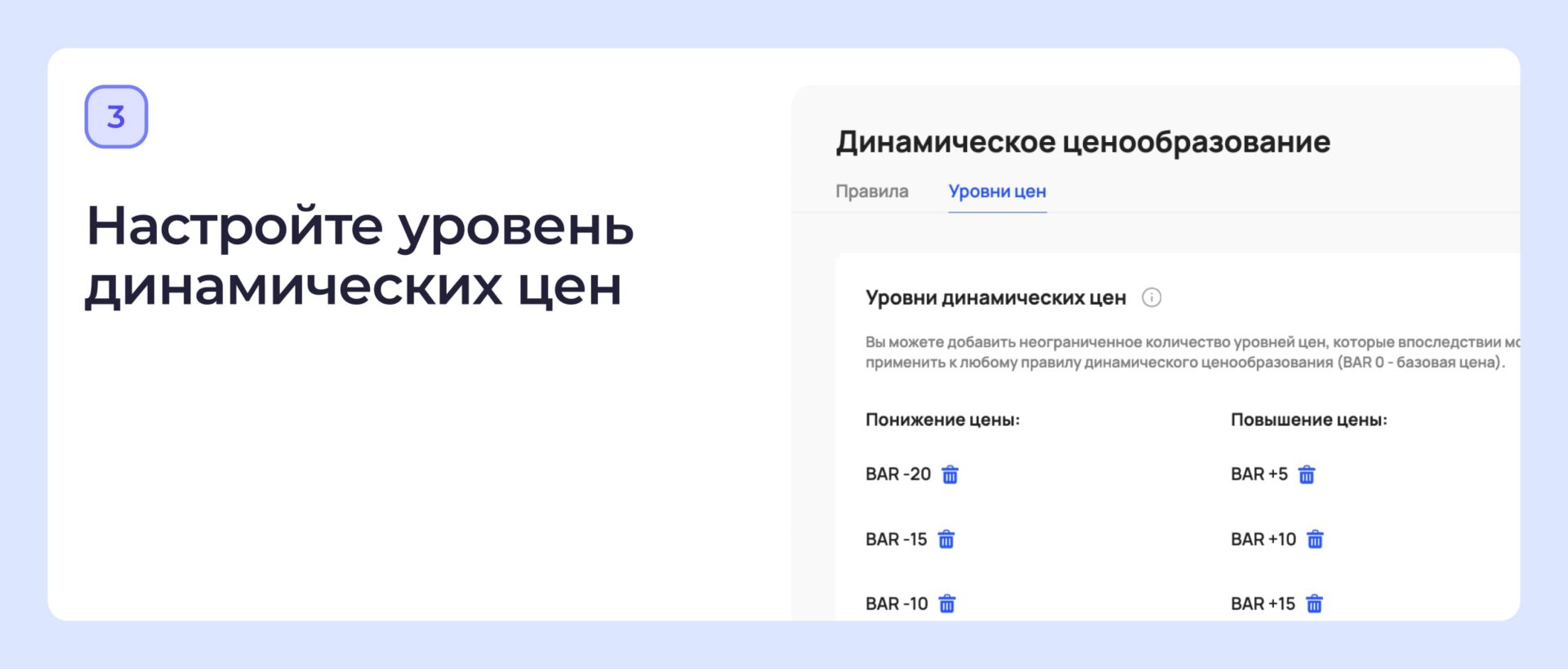Select the BAR +10 level label
Image resolution: width=1568 pixels, height=669 pixels.
(1263, 539)
